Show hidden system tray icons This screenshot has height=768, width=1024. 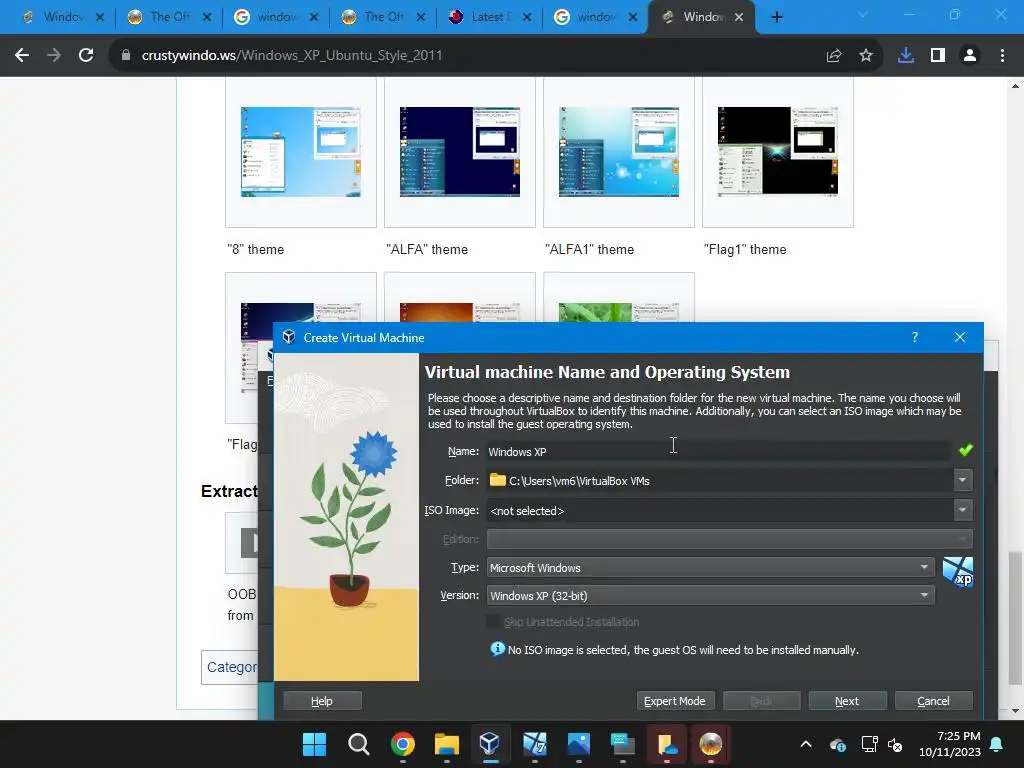click(806, 744)
